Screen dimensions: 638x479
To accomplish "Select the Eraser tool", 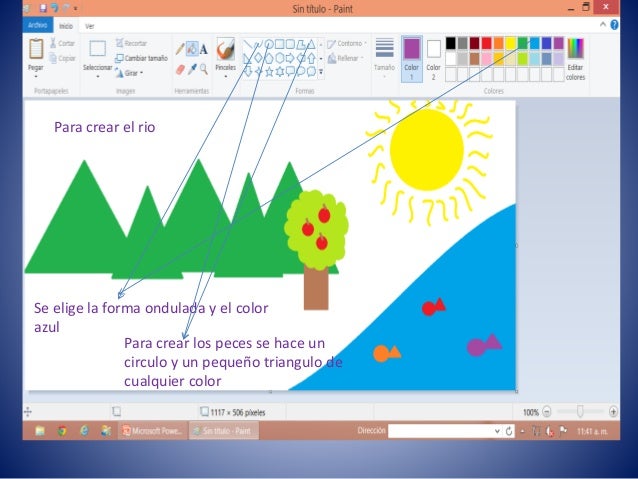I will coord(180,70).
